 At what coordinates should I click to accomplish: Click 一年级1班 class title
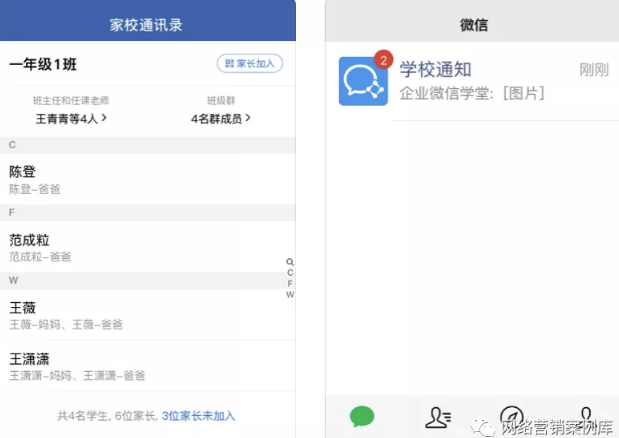[x=43, y=64]
